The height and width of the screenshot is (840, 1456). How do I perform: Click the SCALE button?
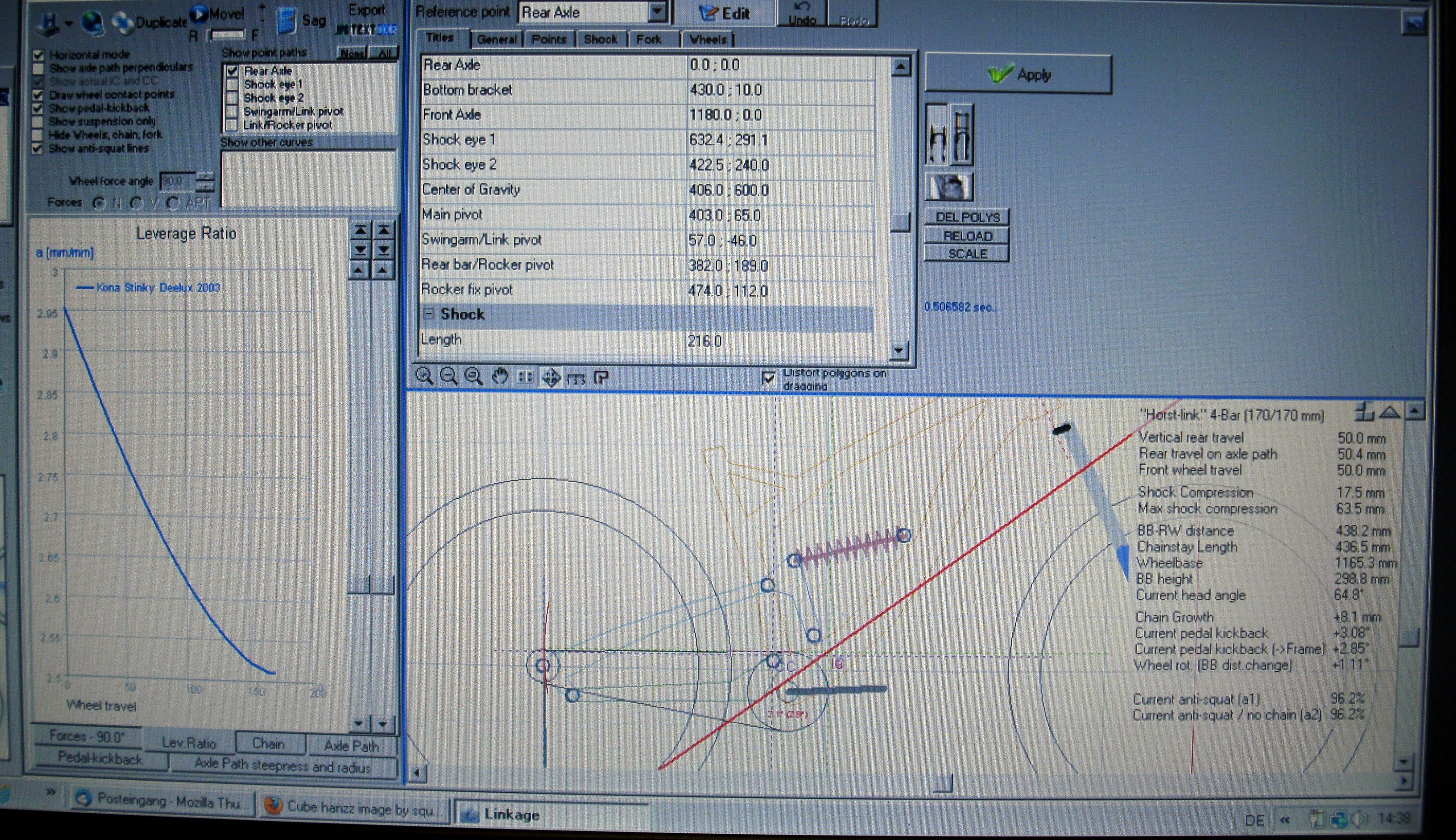pyautogui.click(x=967, y=254)
